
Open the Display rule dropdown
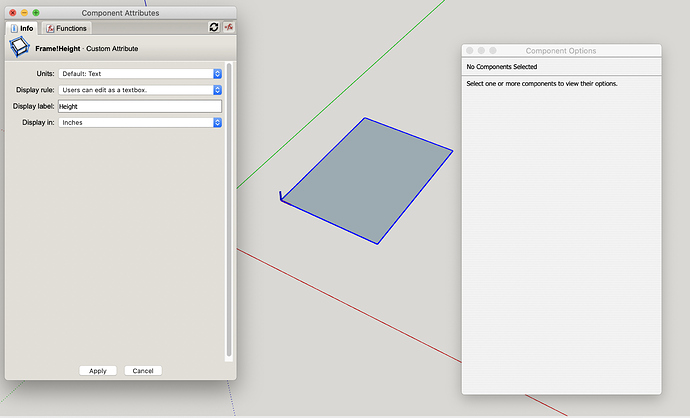pyautogui.click(x=140, y=90)
